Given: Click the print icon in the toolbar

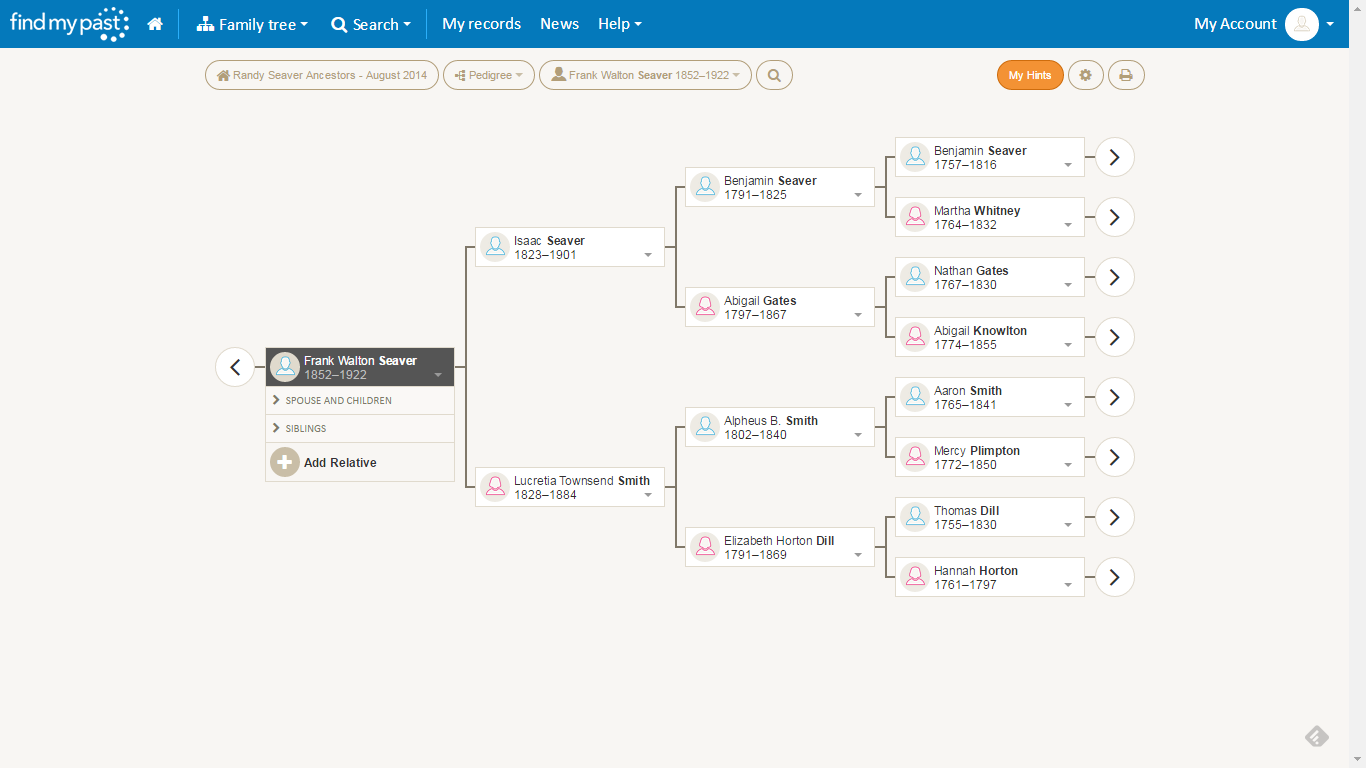Looking at the screenshot, I should pos(1126,75).
